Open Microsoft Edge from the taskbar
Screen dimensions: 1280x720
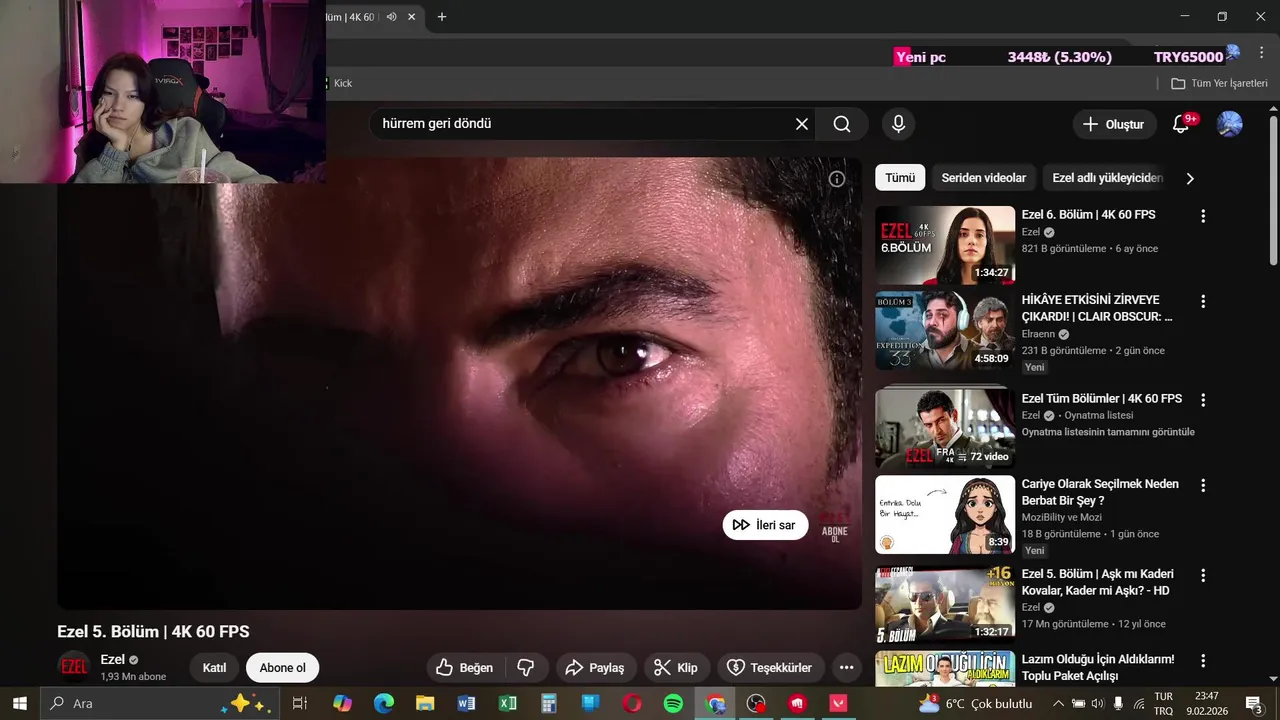tap(384, 703)
